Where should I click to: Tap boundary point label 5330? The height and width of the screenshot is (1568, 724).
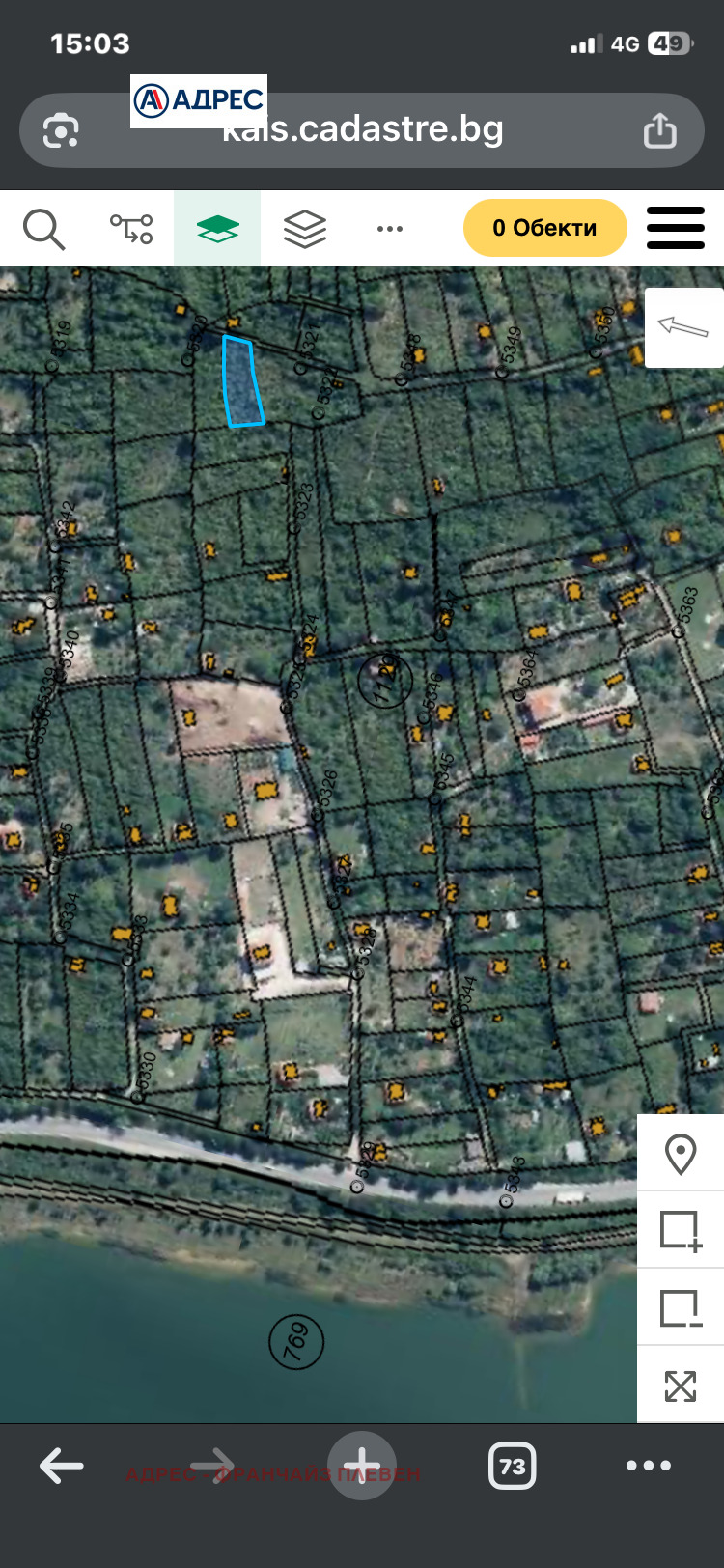point(145,1072)
